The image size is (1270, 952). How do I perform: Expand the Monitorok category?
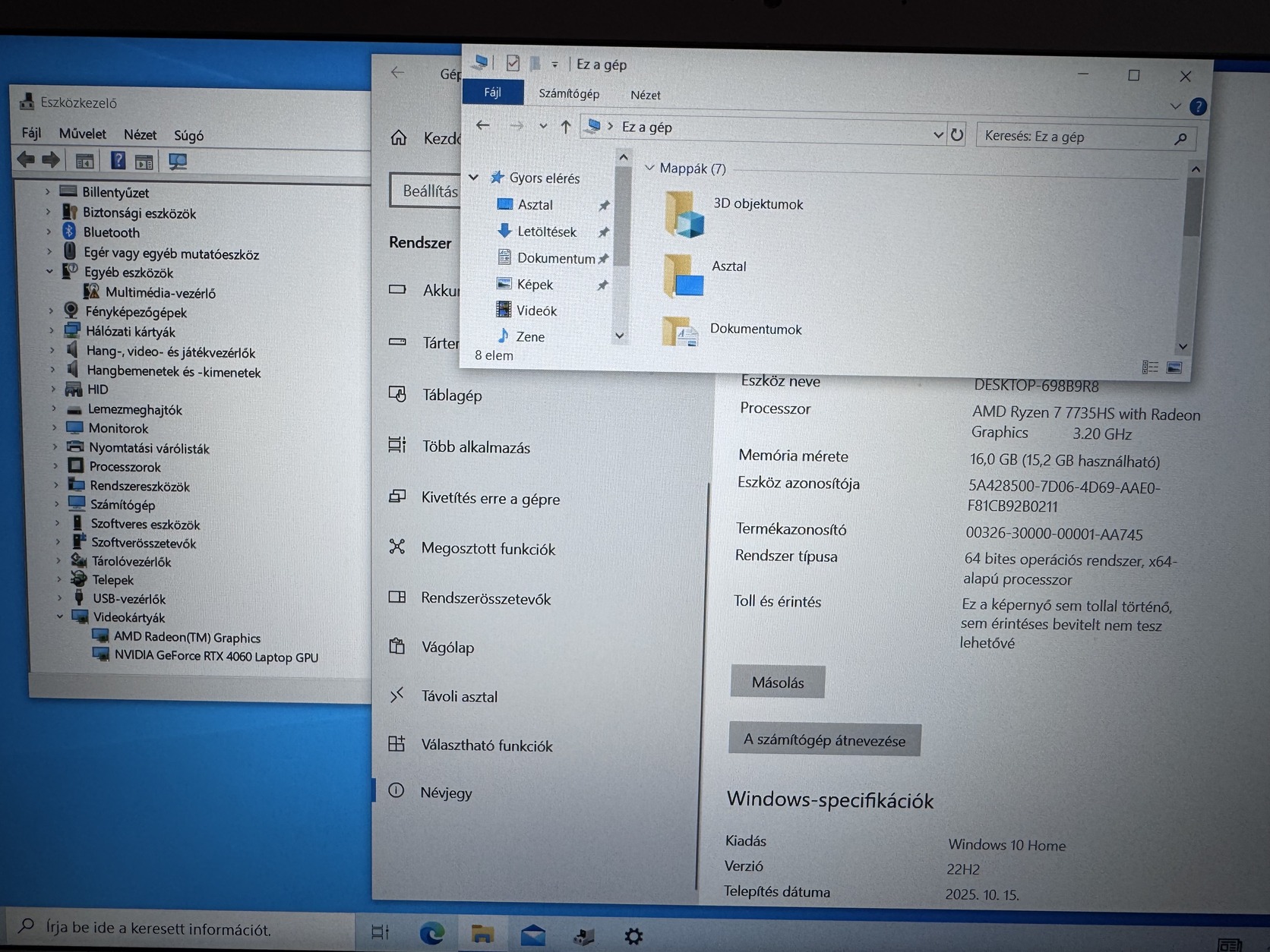tap(54, 427)
